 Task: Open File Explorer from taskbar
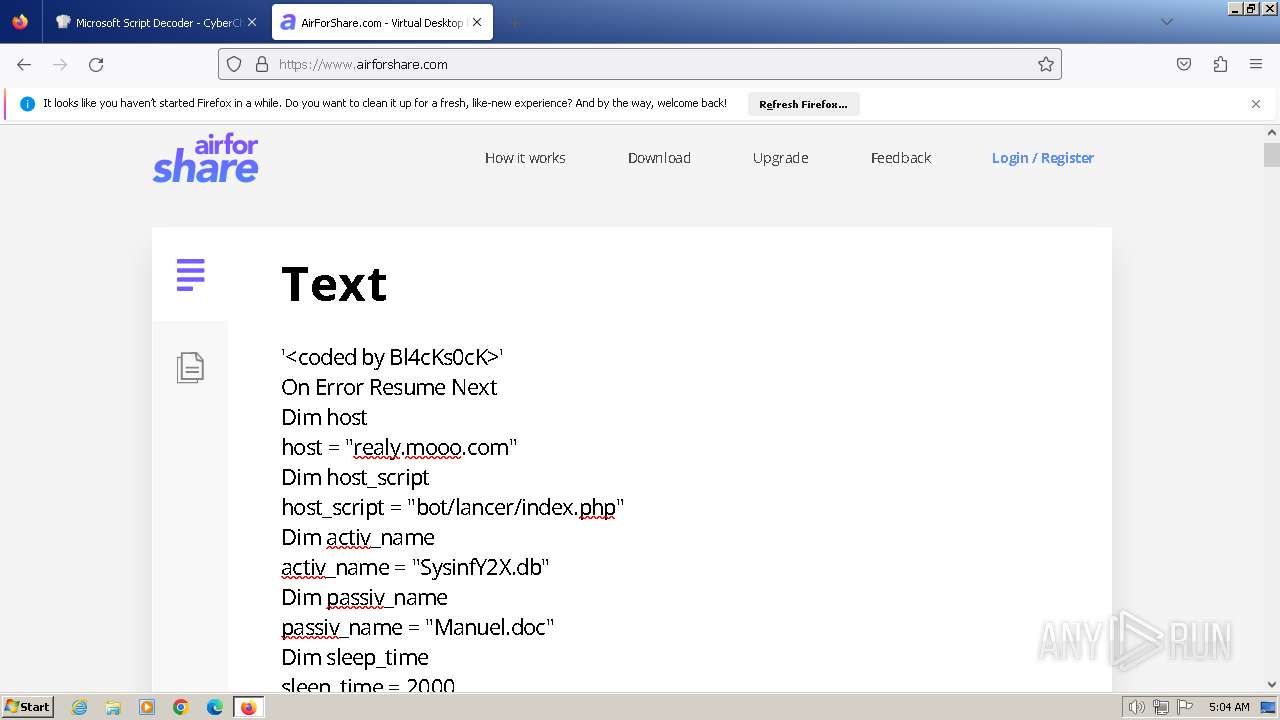(113, 707)
